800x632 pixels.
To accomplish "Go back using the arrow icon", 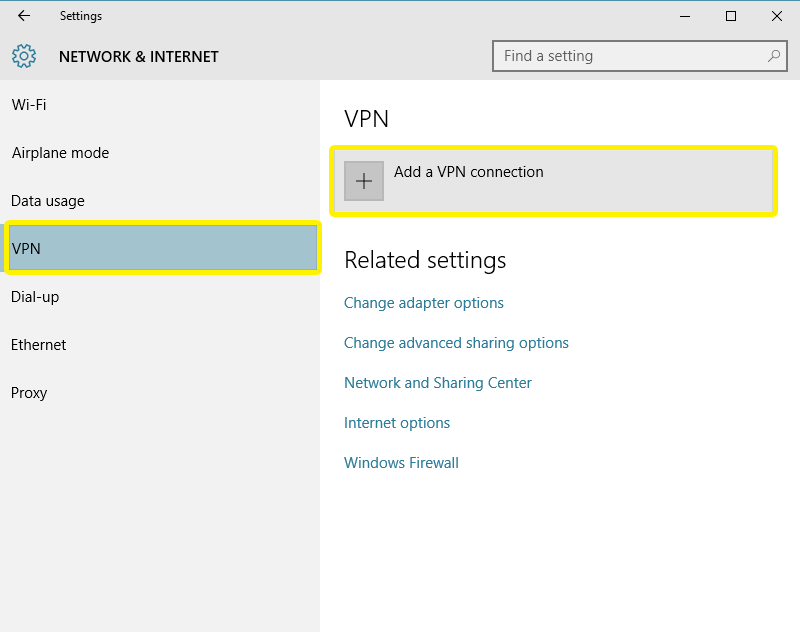I will pos(24,16).
